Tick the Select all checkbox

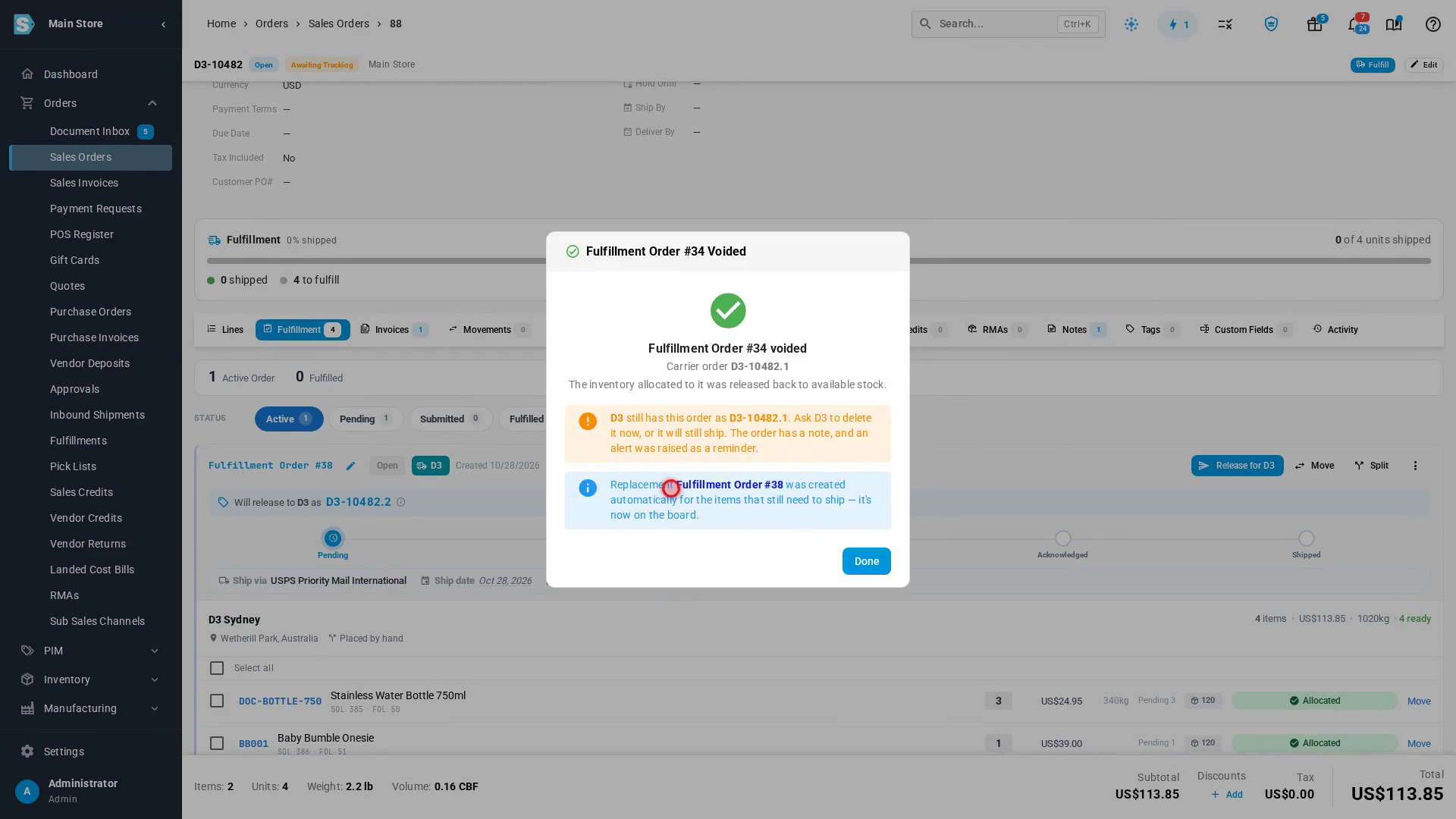coord(217,668)
